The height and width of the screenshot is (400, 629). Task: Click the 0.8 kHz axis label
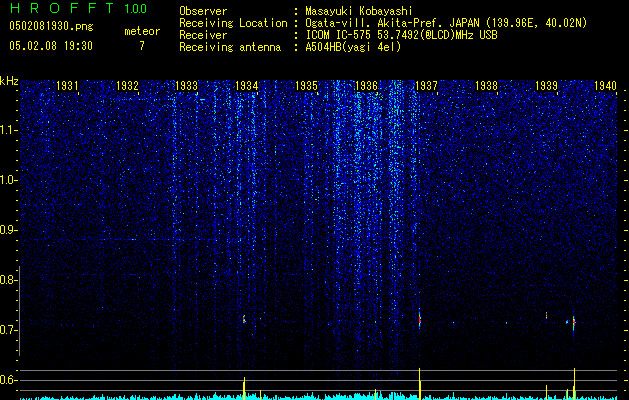[7, 280]
